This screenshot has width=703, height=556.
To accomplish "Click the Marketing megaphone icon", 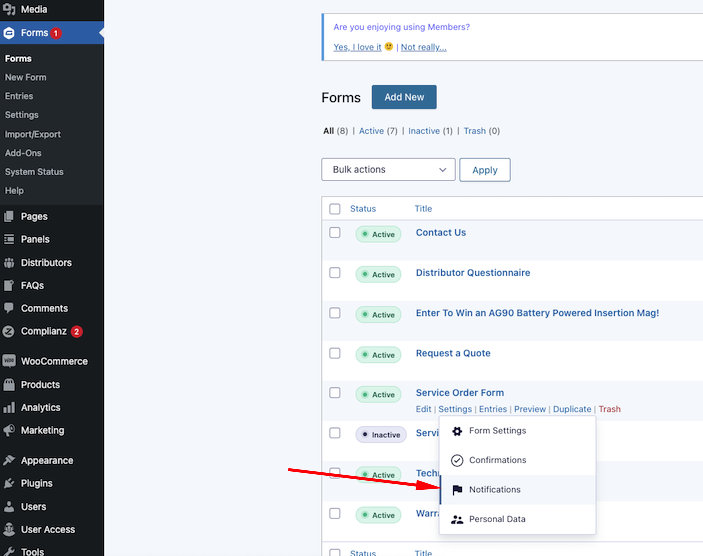I will coord(9,430).
